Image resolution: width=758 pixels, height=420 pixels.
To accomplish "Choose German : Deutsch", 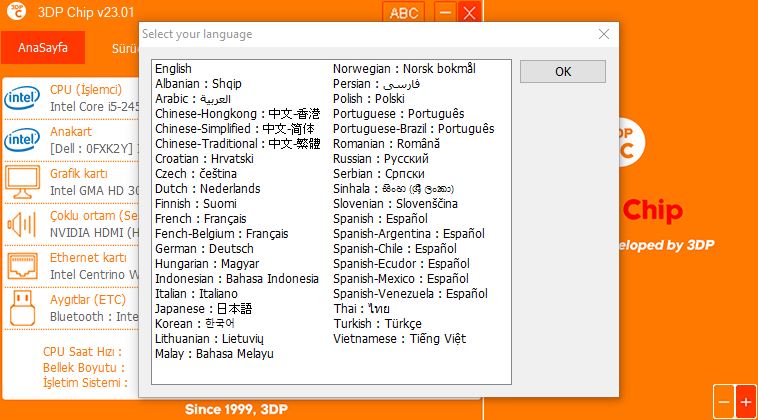I will click(204, 248).
